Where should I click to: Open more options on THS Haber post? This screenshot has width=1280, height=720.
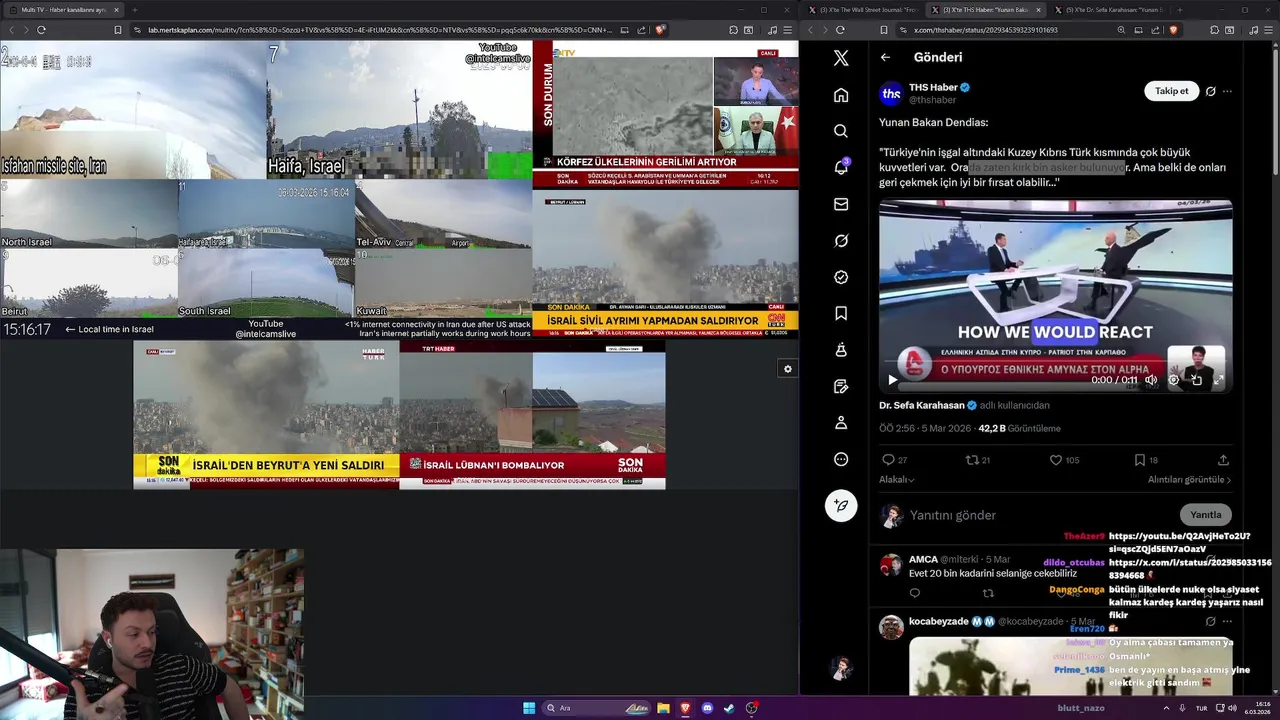(1227, 91)
